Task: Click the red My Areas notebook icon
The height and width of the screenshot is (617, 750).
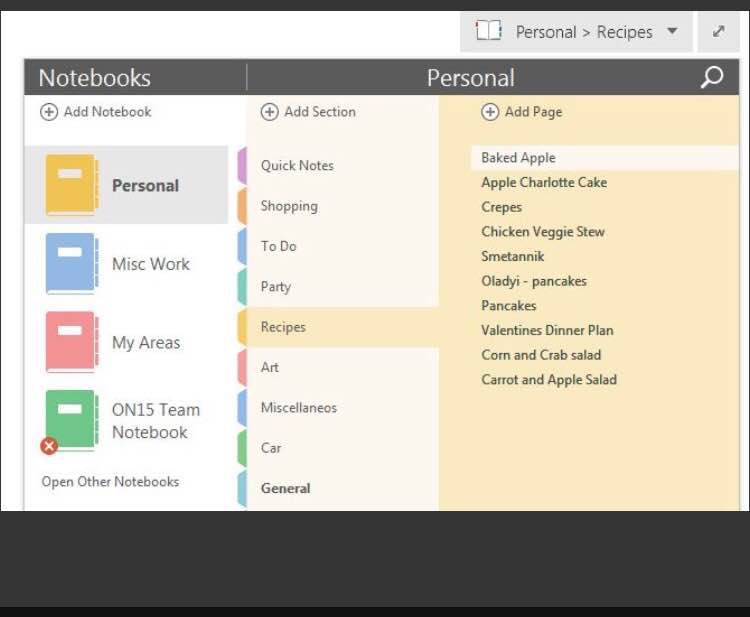Action: 70,342
